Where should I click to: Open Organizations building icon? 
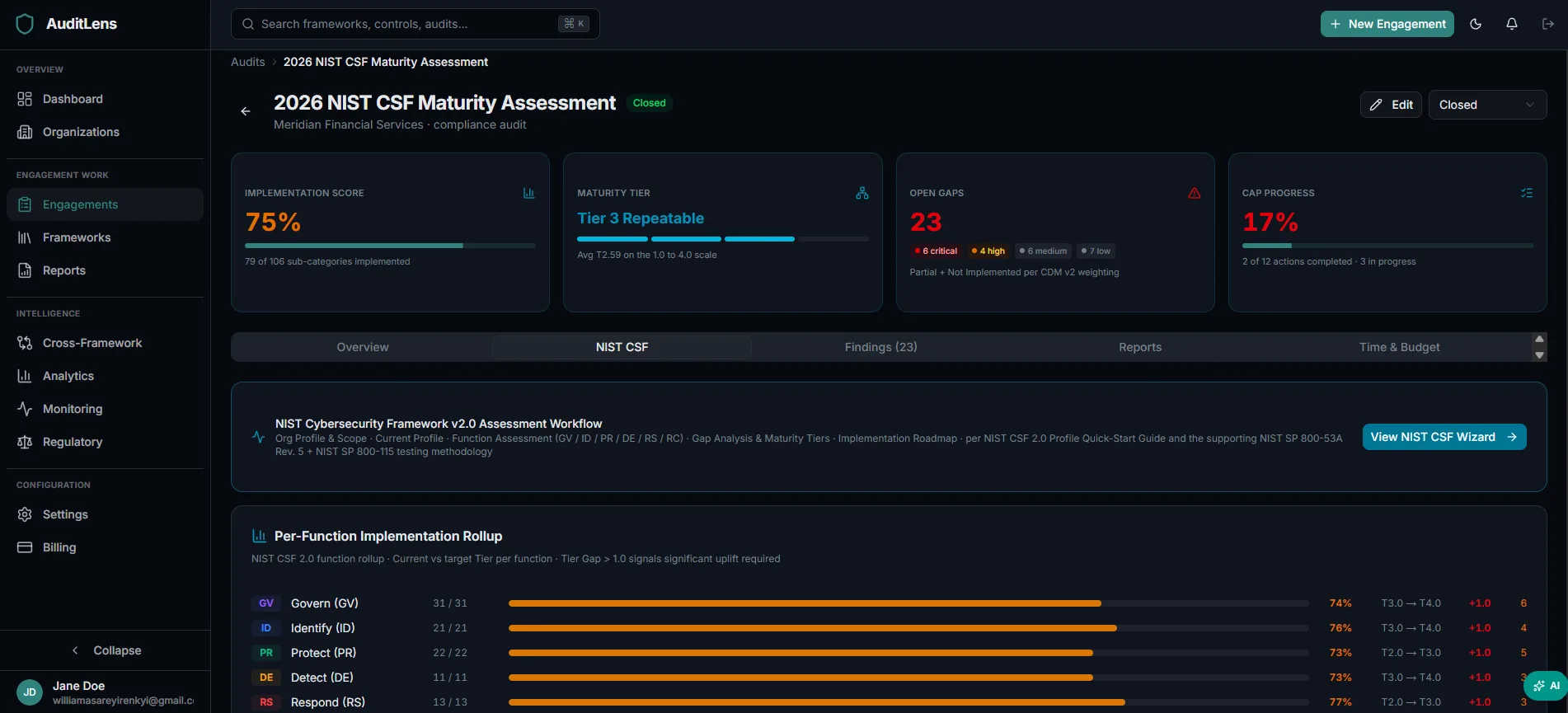(x=25, y=132)
